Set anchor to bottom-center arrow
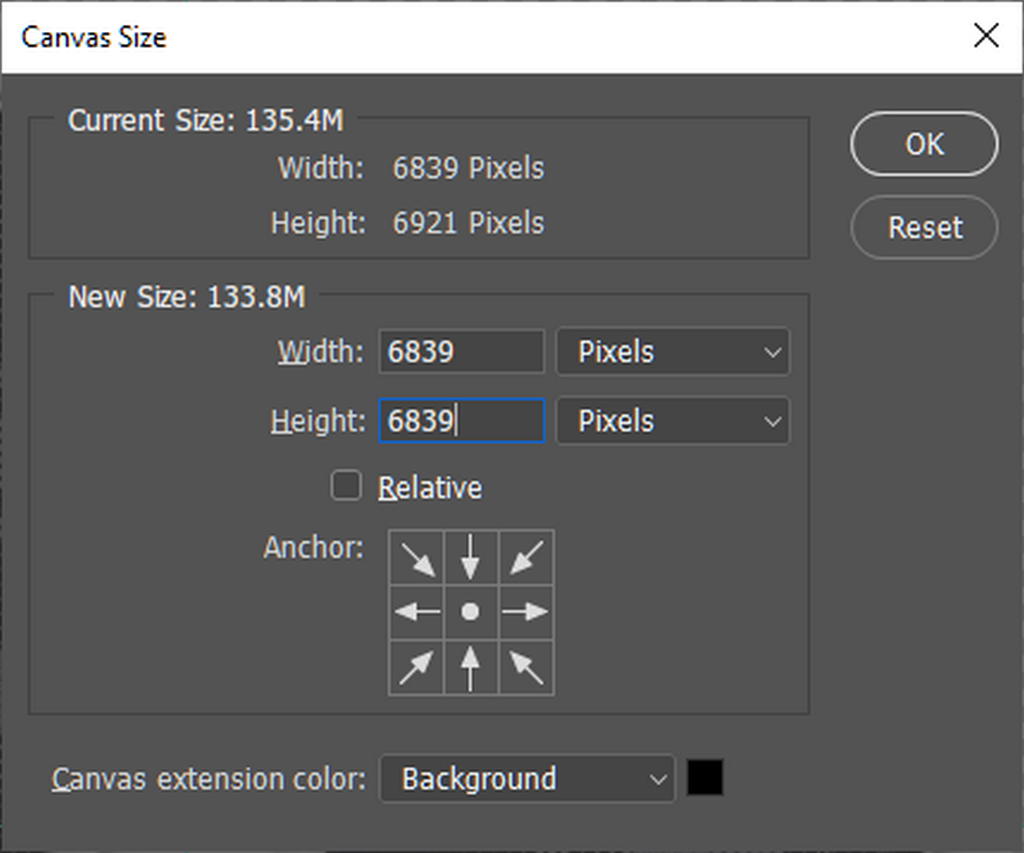The image size is (1024, 853). 470,667
